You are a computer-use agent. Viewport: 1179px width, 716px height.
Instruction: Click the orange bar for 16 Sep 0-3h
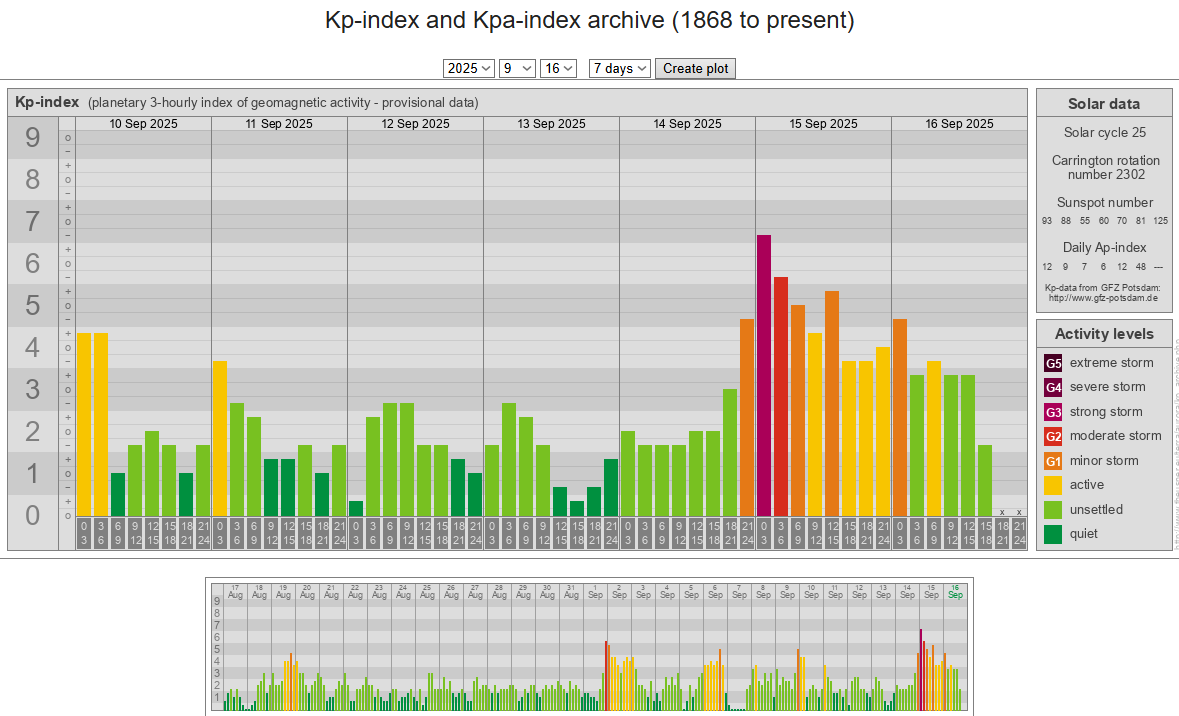[900, 417]
